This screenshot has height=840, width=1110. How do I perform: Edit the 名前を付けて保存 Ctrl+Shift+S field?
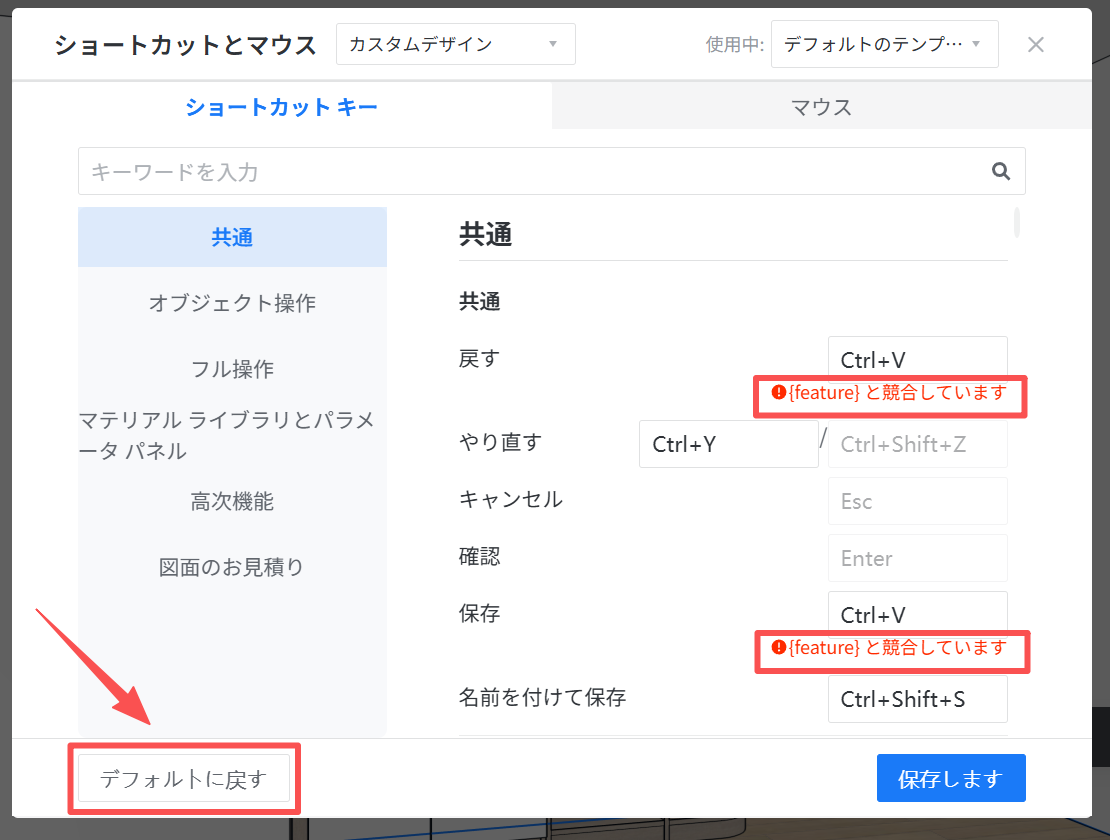pyautogui.click(x=917, y=699)
